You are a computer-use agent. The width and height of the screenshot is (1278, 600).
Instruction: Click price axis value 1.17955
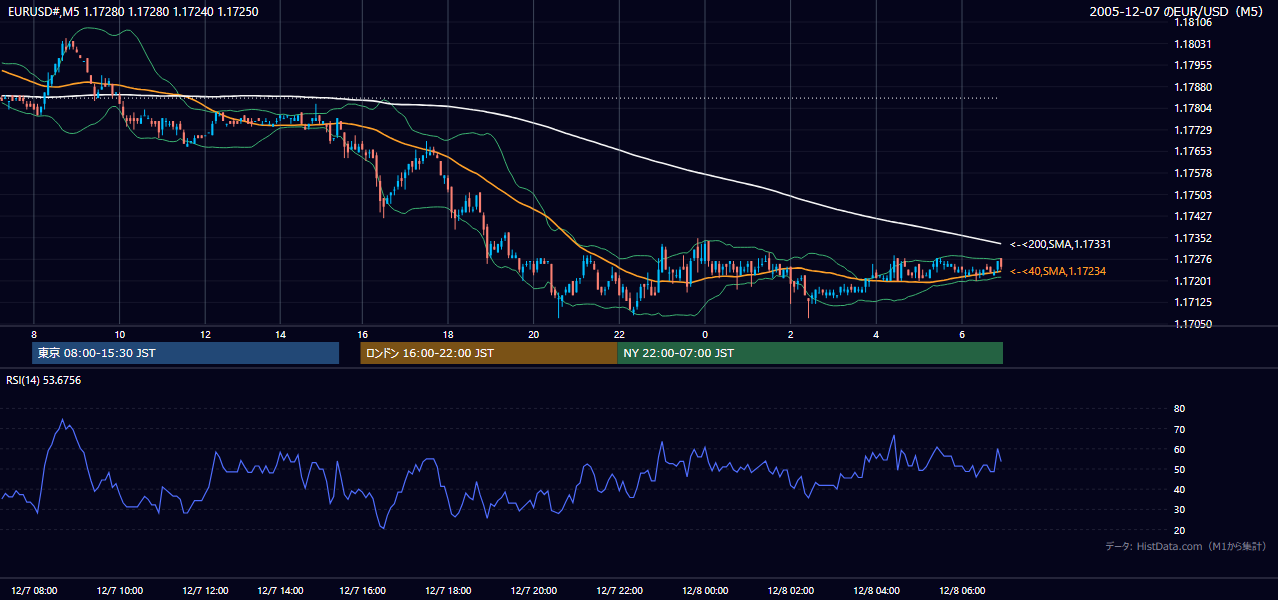1192,65
